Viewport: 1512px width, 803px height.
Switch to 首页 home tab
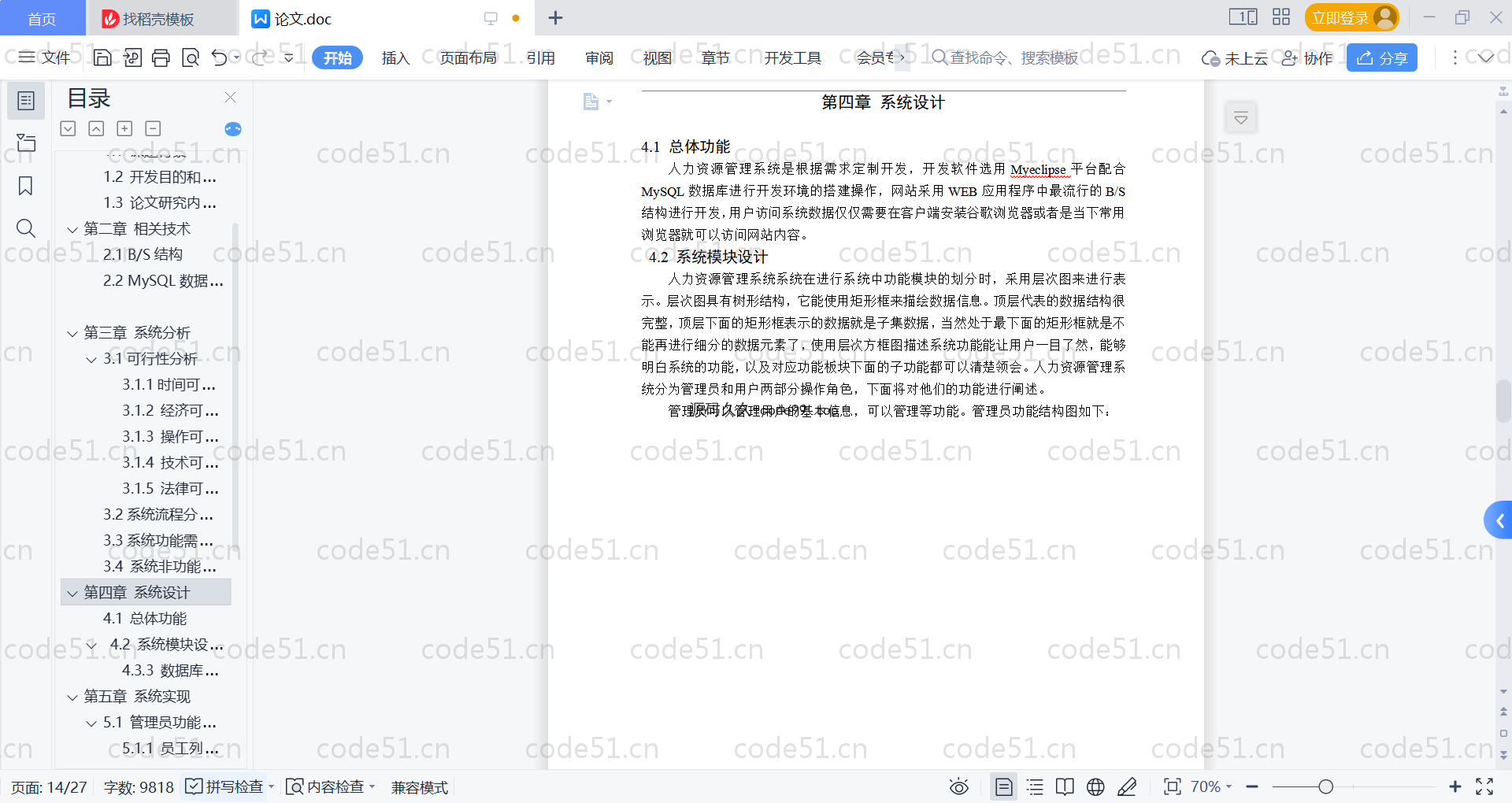pyautogui.click(x=42, y=18)
